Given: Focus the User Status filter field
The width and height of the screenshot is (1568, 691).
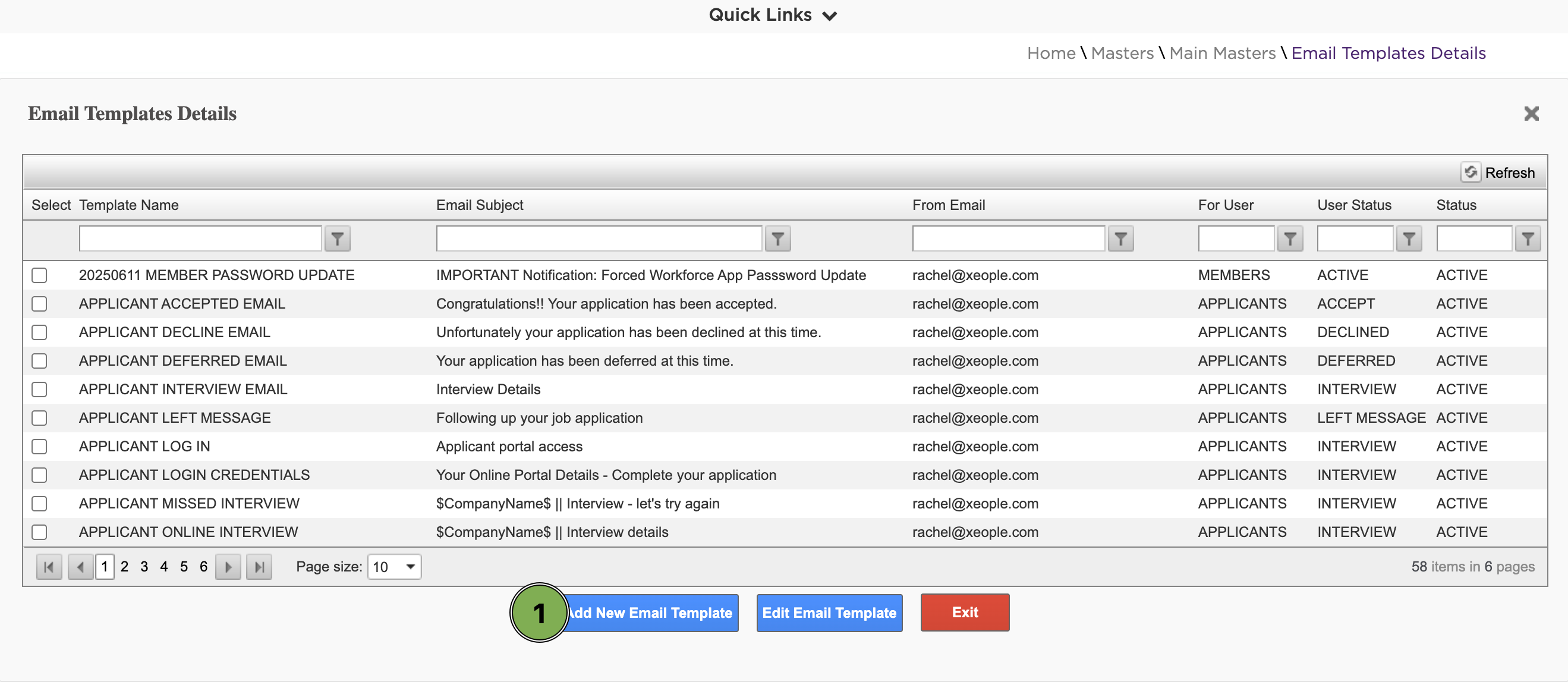Looking at the screenshot, I should tap(1355, 238).
